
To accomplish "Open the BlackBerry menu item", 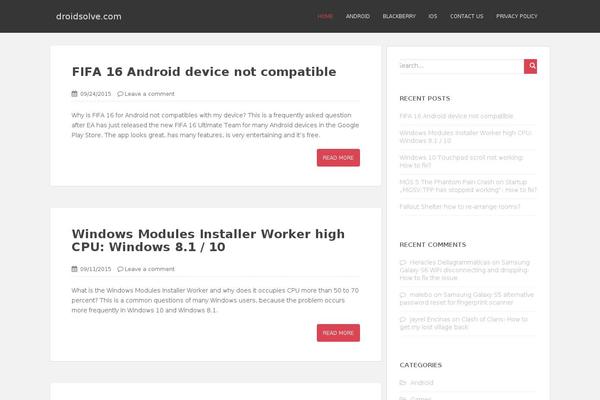I will (x=399, y=16).
